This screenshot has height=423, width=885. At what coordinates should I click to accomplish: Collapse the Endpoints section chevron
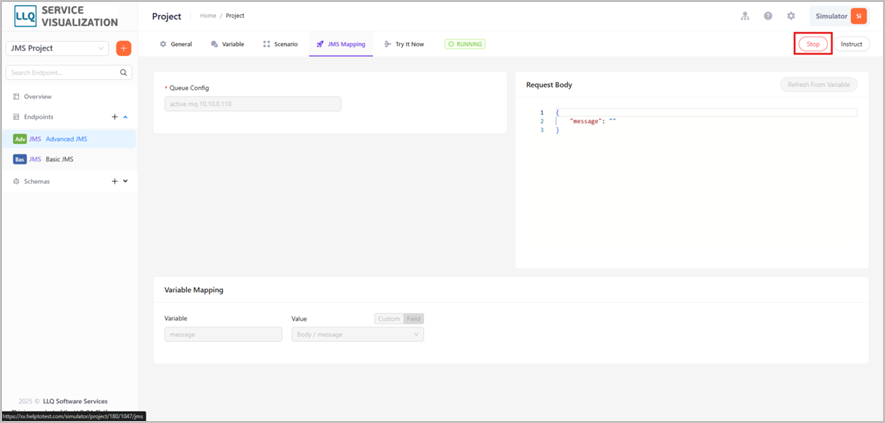pyautogui.click(x=125, y=117)
